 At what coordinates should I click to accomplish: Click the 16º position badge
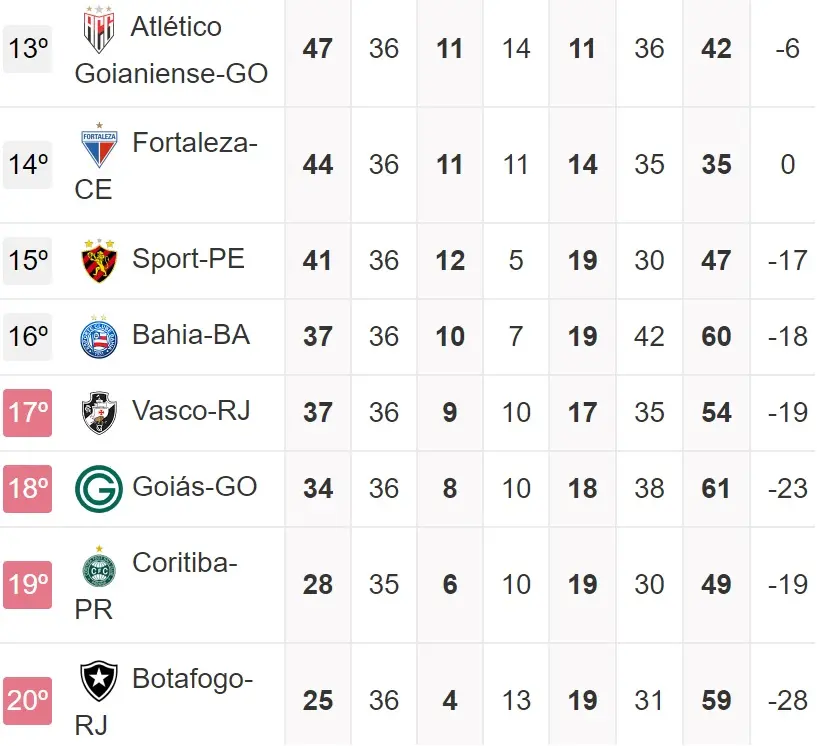coord(28,337)
